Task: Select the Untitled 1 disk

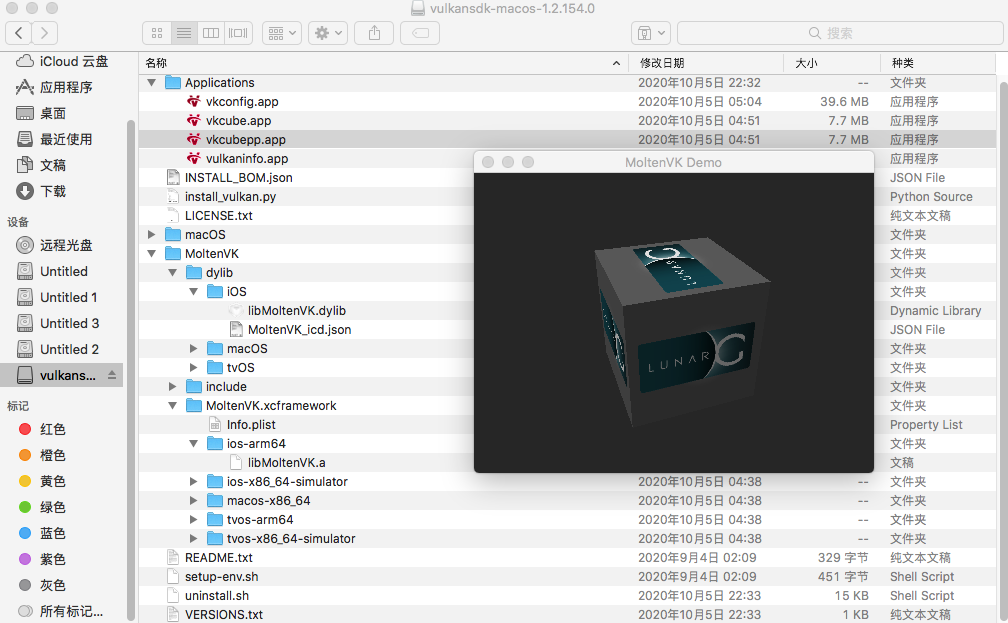Action: coord(57,297)
